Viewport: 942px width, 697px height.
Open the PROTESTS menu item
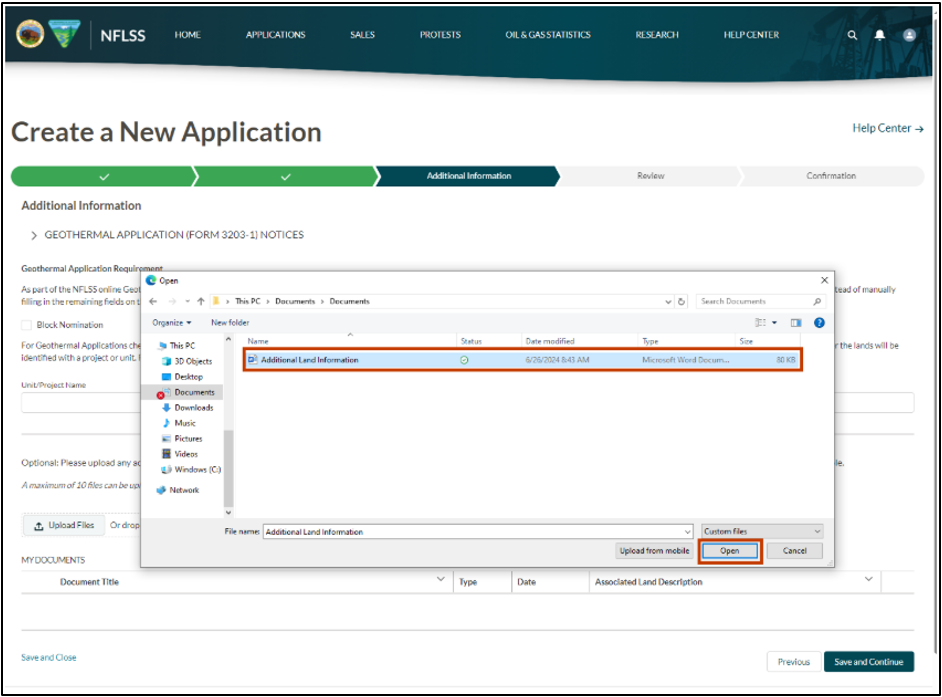click(x=440, y=35)
